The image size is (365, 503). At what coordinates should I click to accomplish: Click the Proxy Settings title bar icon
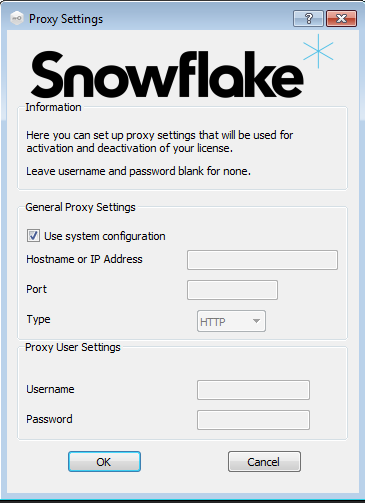click(x=17, y=18)
